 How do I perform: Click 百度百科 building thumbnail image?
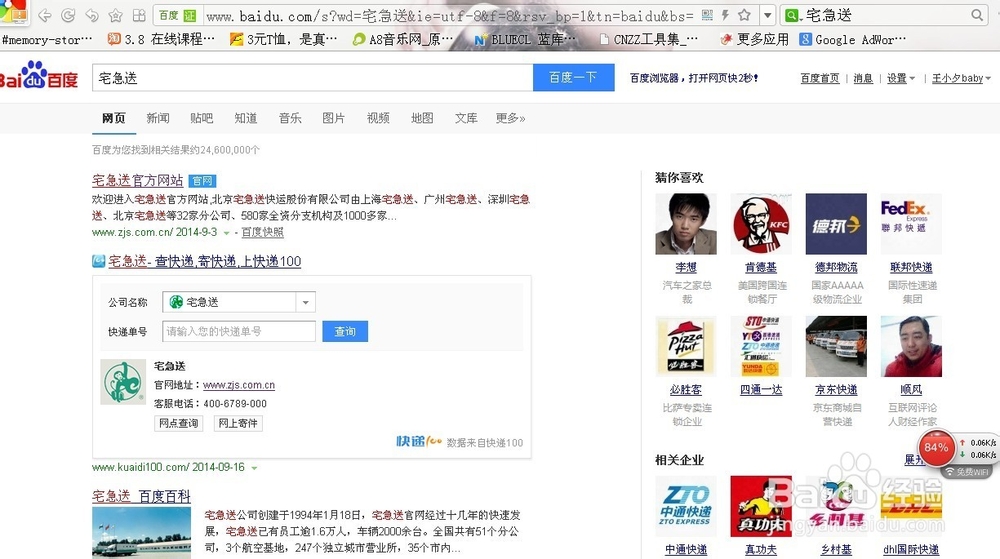click(x=142, y=533)
